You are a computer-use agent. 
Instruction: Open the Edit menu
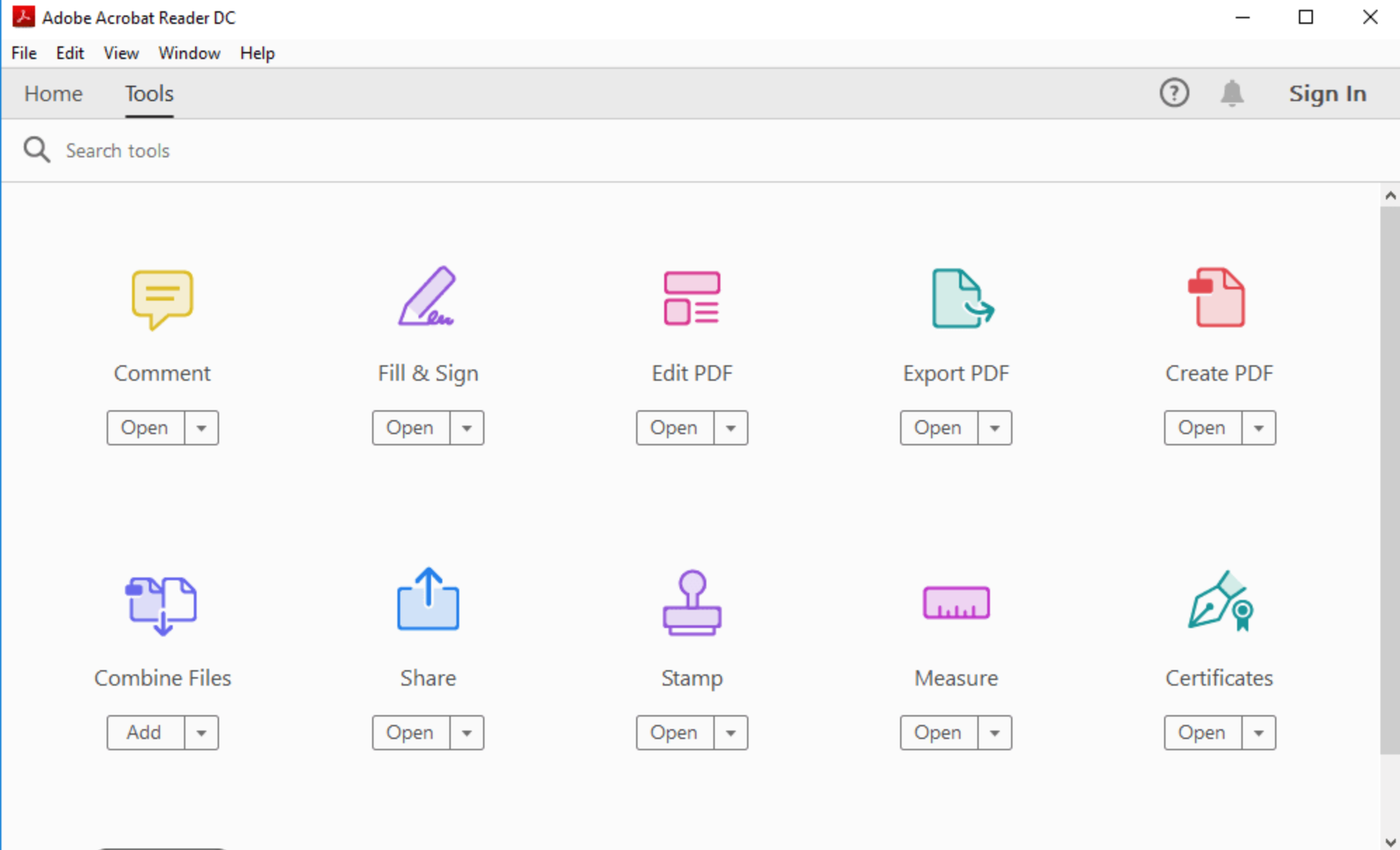(x=70, y=53)
